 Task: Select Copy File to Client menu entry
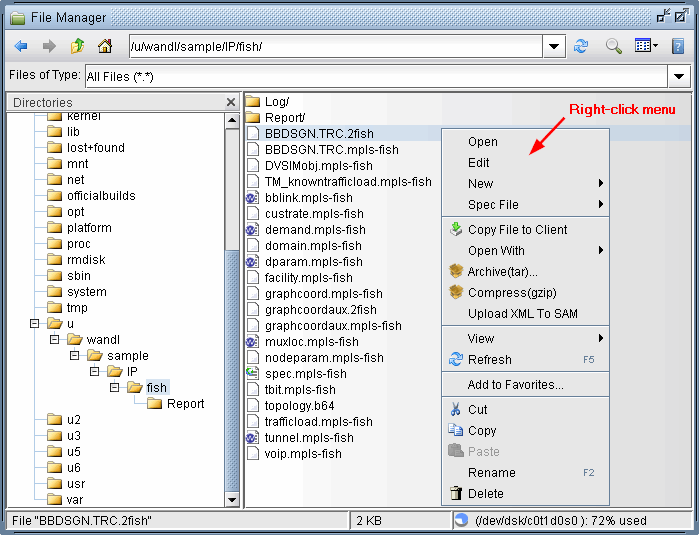[x=517, y=229]
